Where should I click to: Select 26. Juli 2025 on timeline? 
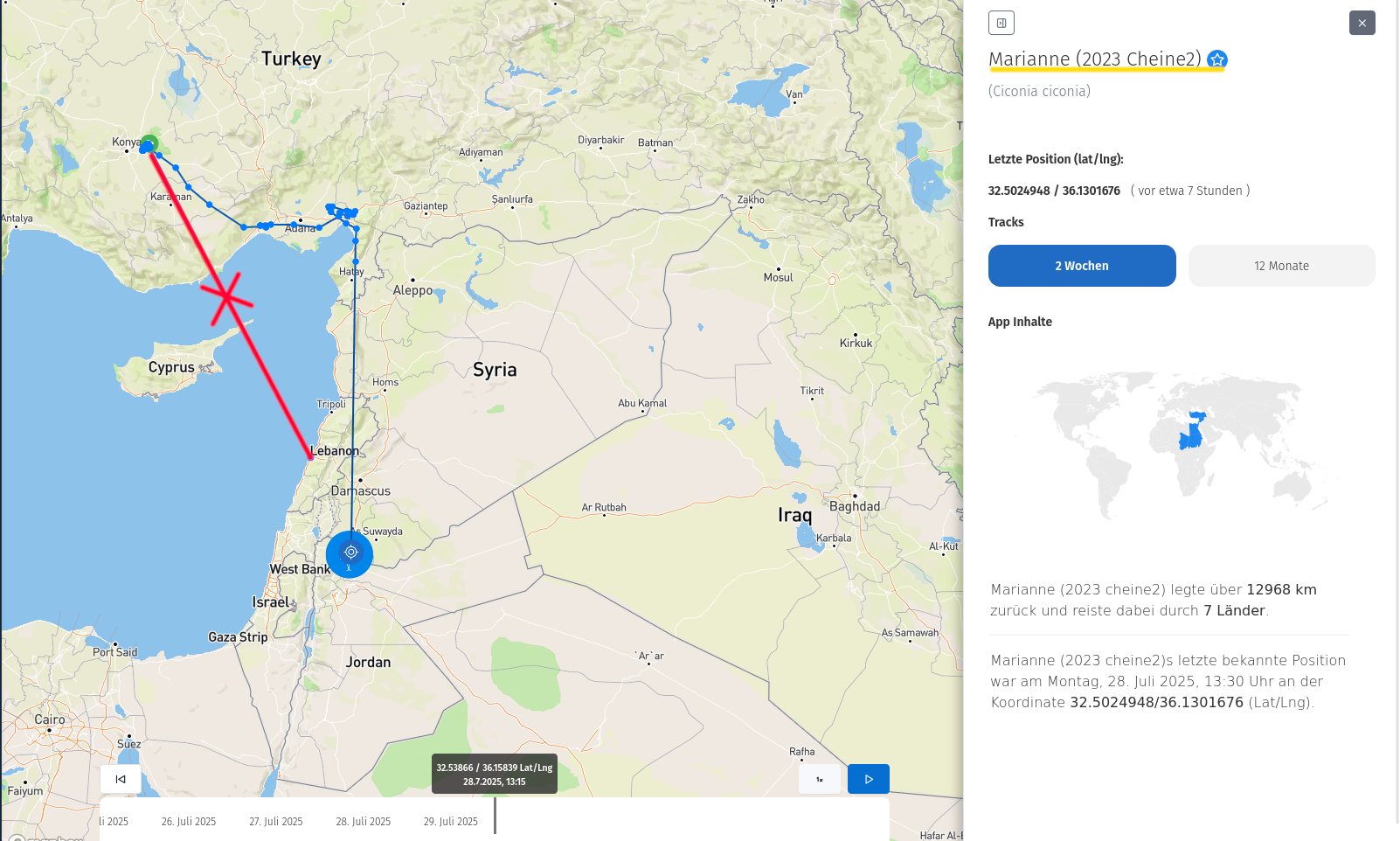coord(189,822)
